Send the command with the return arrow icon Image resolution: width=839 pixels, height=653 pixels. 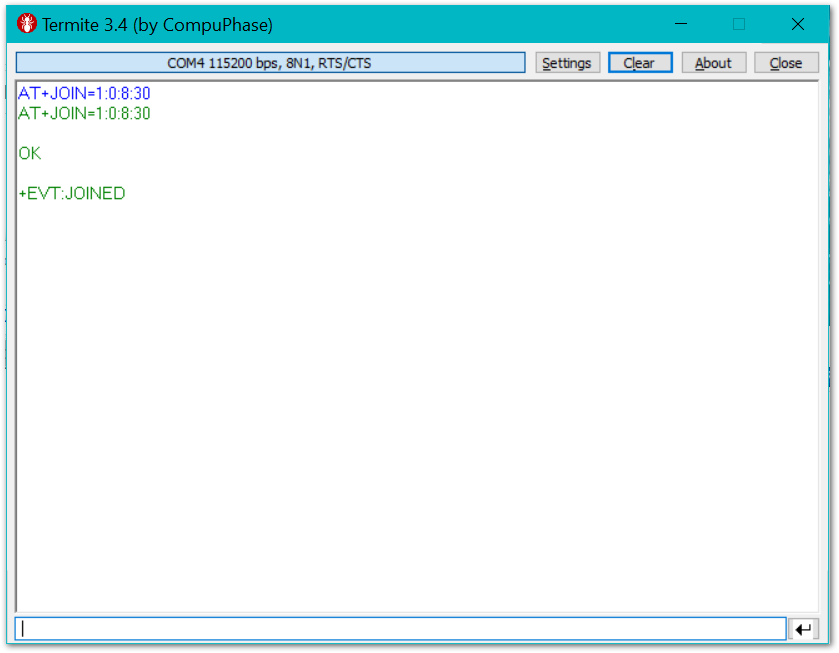tap(803, 629)
